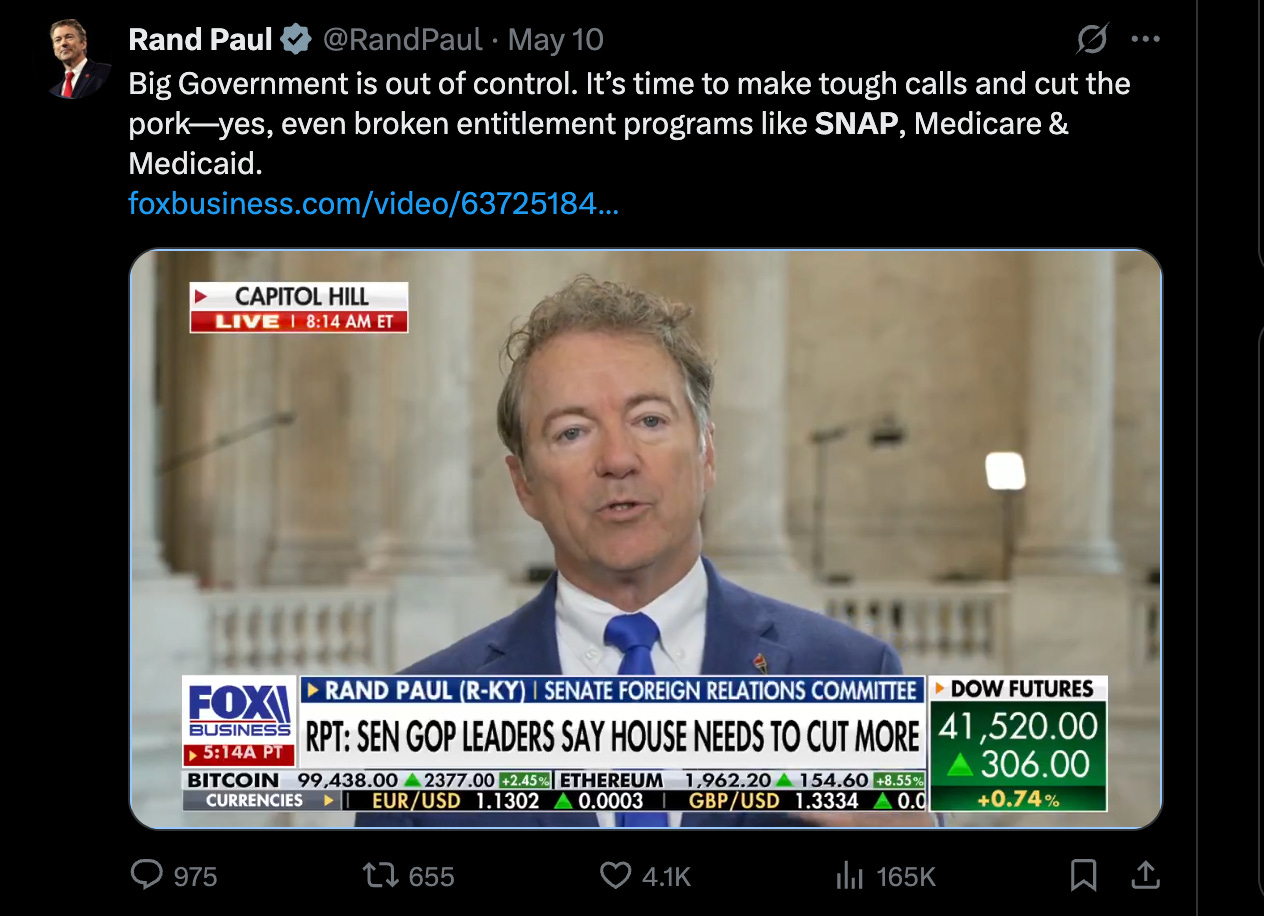Viewport: 1264px width, 916px height.
Task: Open the share tweet icon
Action: [1145, 876]
